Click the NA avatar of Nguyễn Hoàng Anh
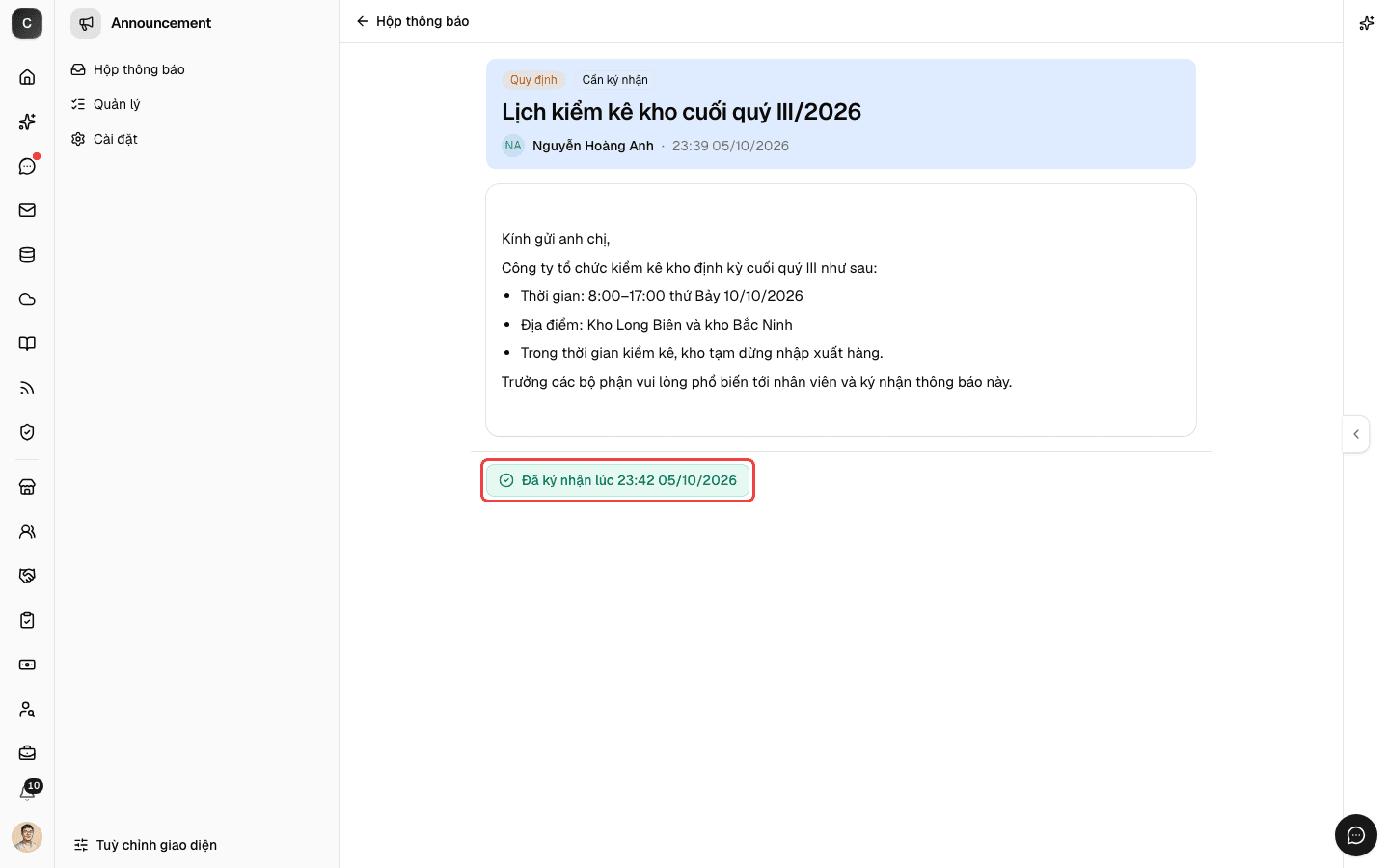The width and height of the screenshot is (1389, 868). 513,146
